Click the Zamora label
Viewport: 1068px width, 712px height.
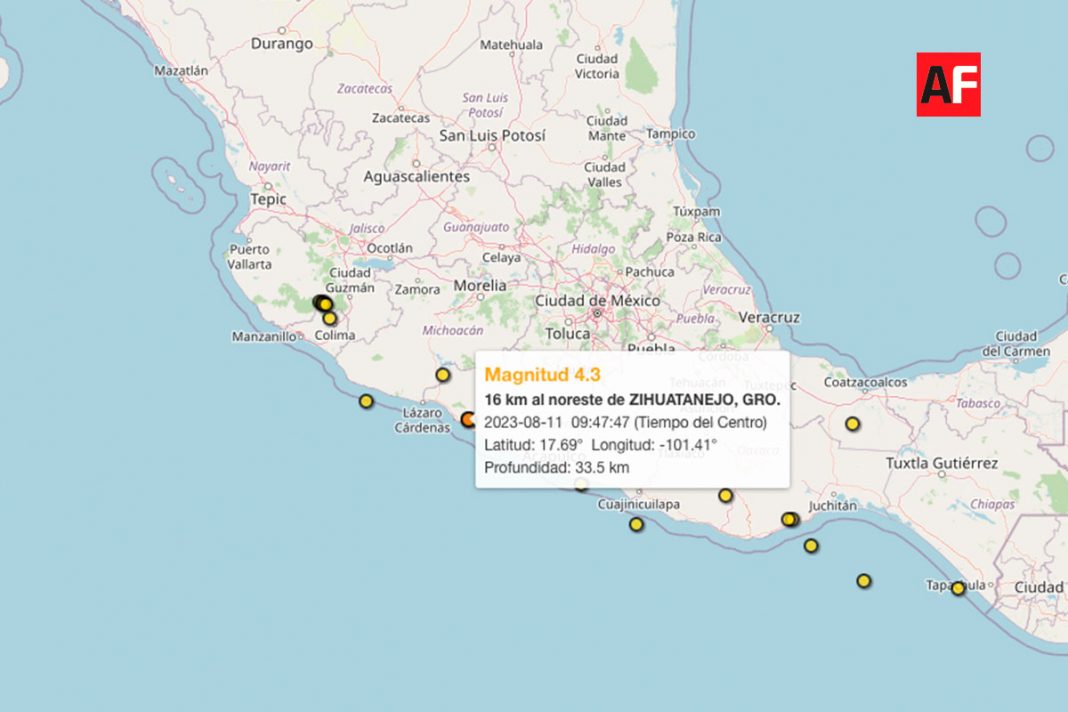(418, 290)
